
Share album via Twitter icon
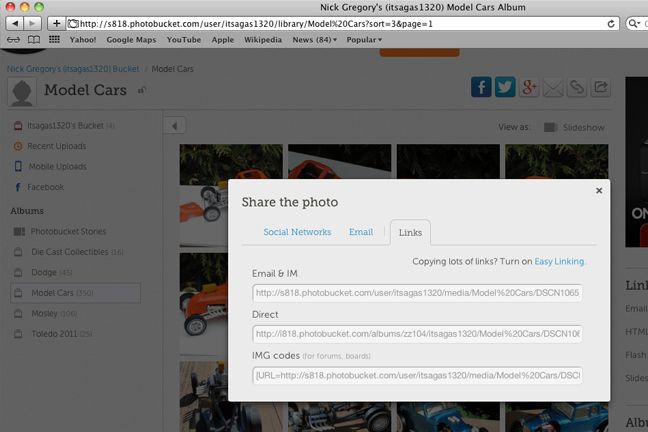pos(506,88)
